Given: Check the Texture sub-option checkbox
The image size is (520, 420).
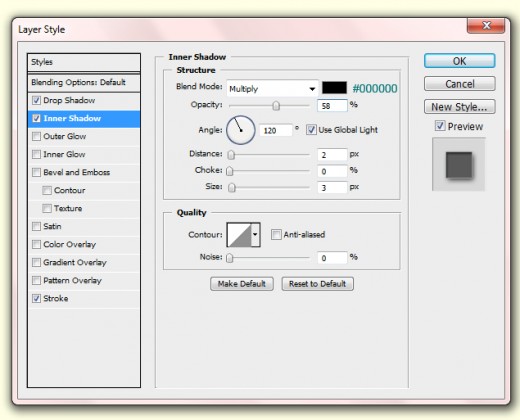Looking at the screenshot, I should [47, 208].
